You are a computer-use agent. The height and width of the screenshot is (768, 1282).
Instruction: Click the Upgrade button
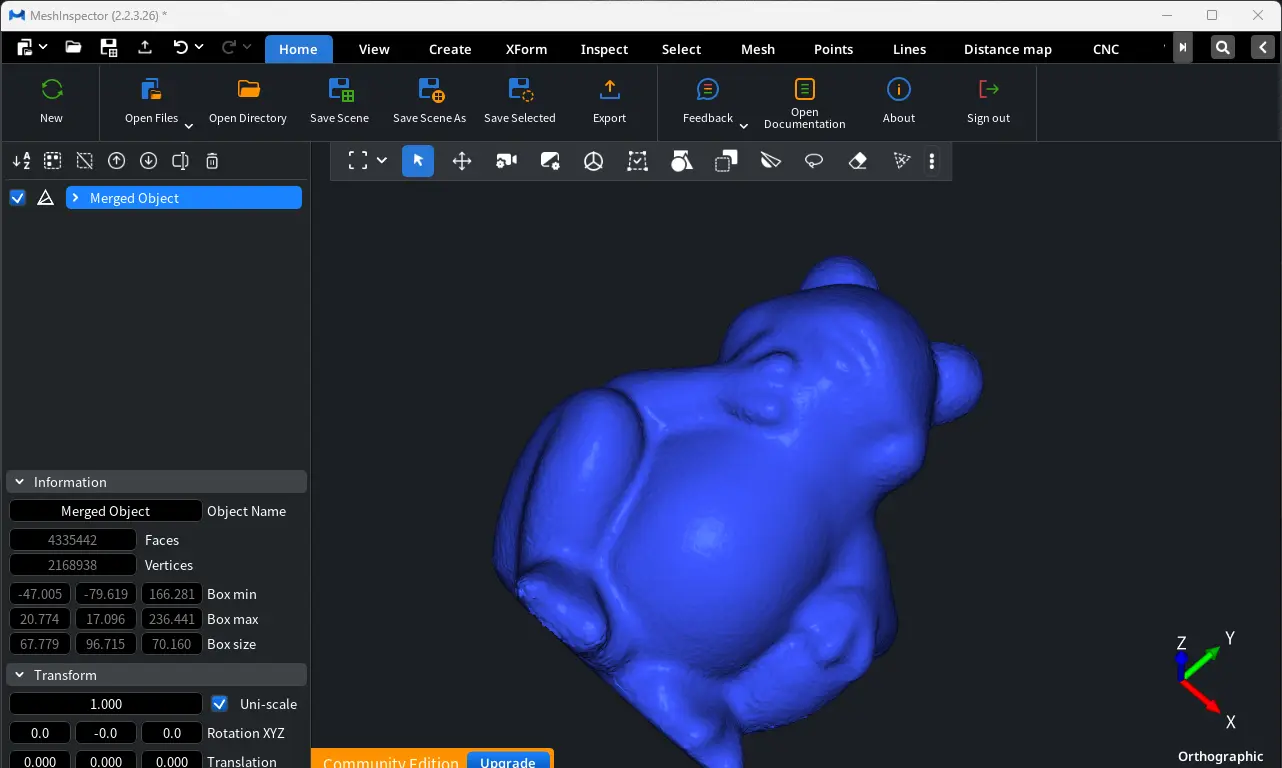508,761
